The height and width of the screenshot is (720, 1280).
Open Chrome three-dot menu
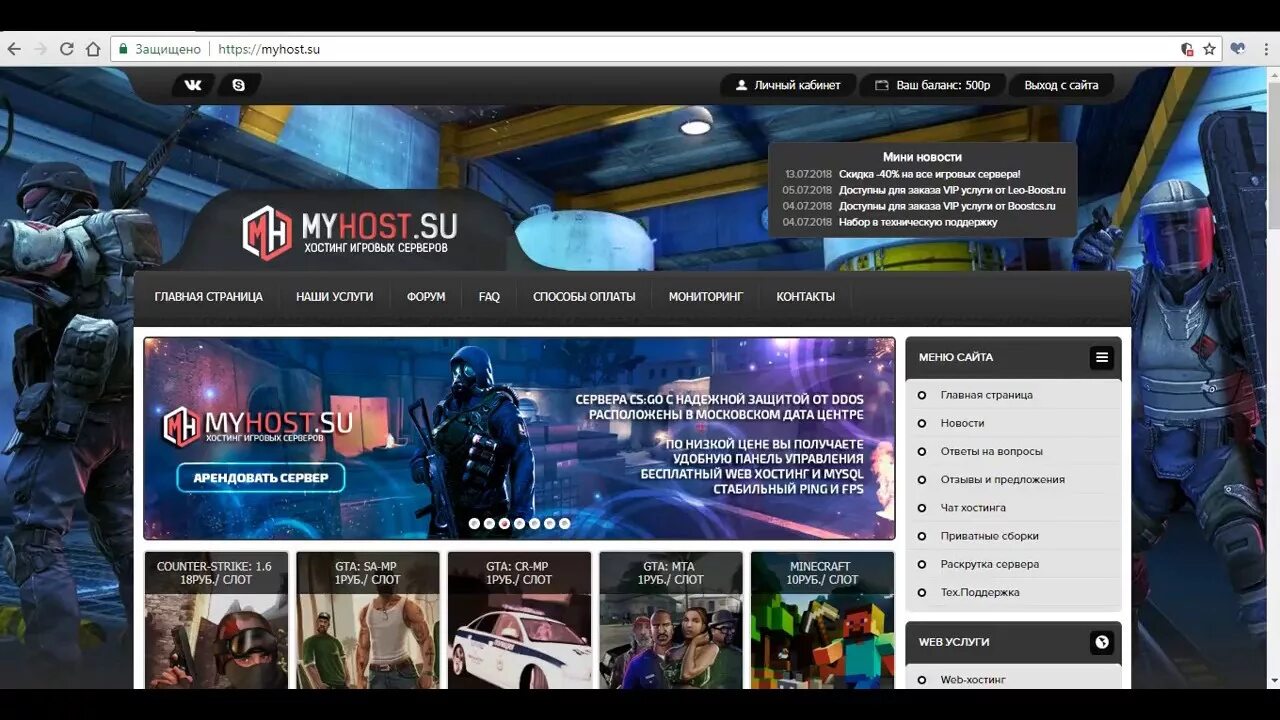click(x=1264, y=48)
